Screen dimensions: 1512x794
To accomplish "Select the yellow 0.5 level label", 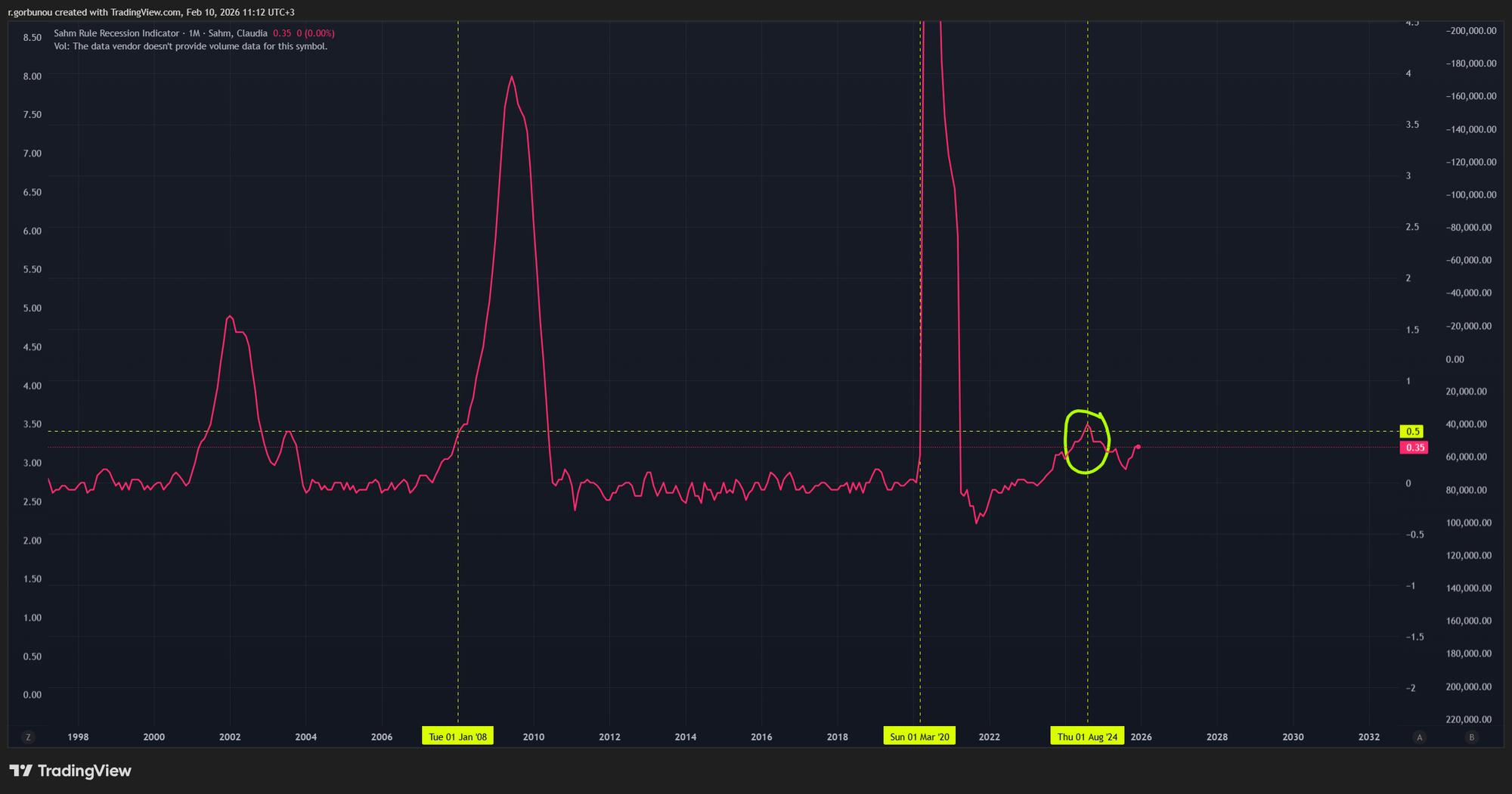I will pyautogui.click(x=1411, y=432).
